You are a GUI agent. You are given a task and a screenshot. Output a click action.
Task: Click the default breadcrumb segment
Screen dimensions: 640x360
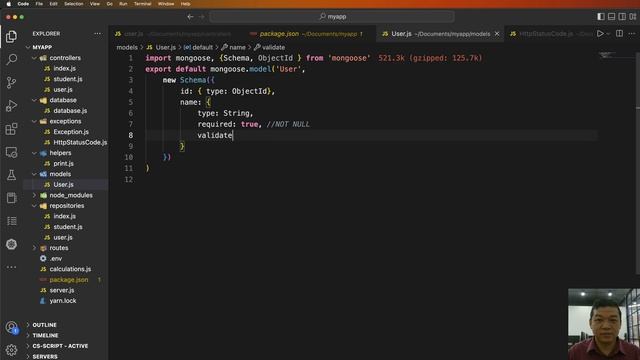point(198,47)
